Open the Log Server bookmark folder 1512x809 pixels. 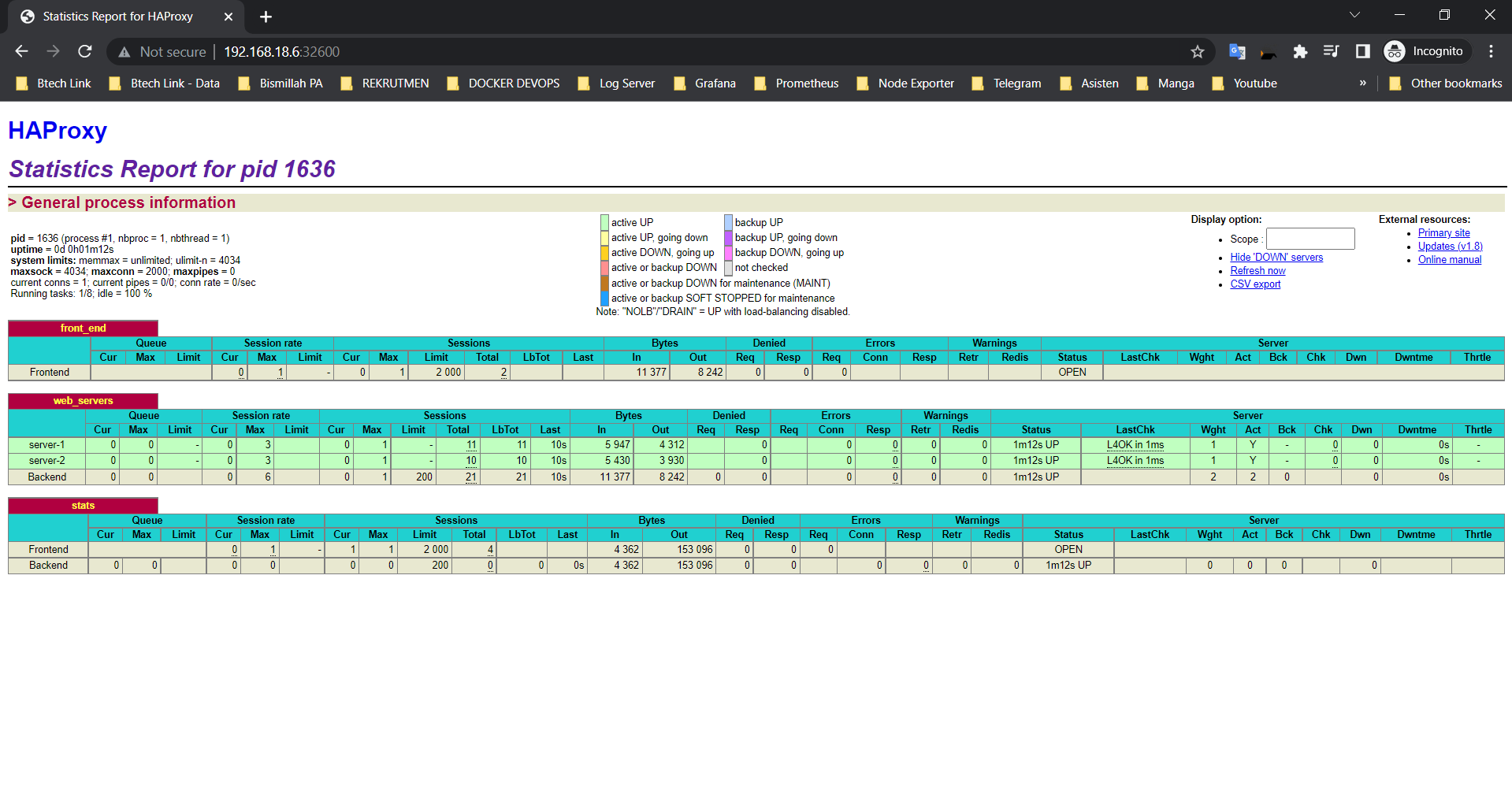pyautogui.click(x=616, y=83)
